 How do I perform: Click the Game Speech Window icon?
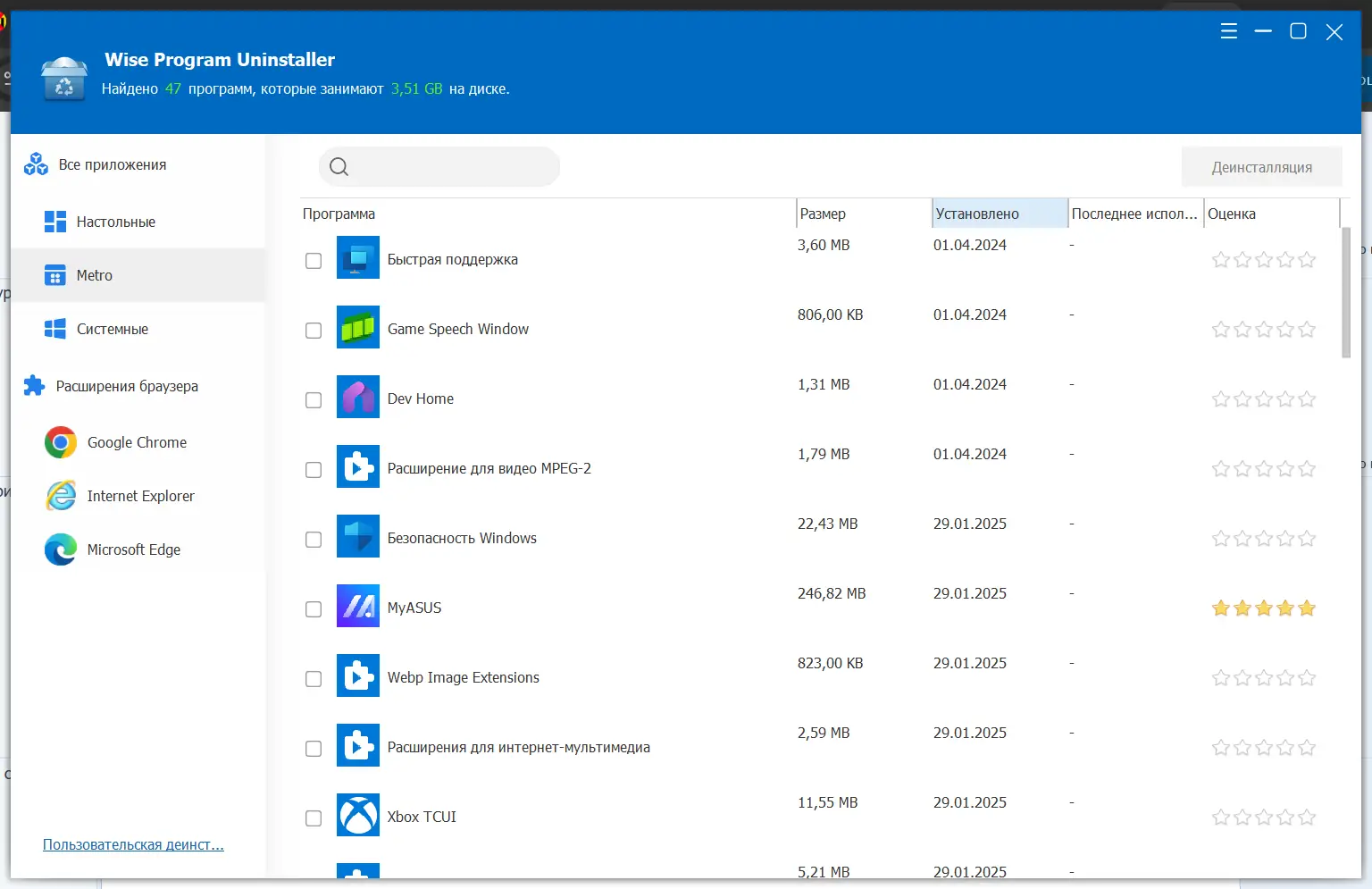click(x=358, y=328)
